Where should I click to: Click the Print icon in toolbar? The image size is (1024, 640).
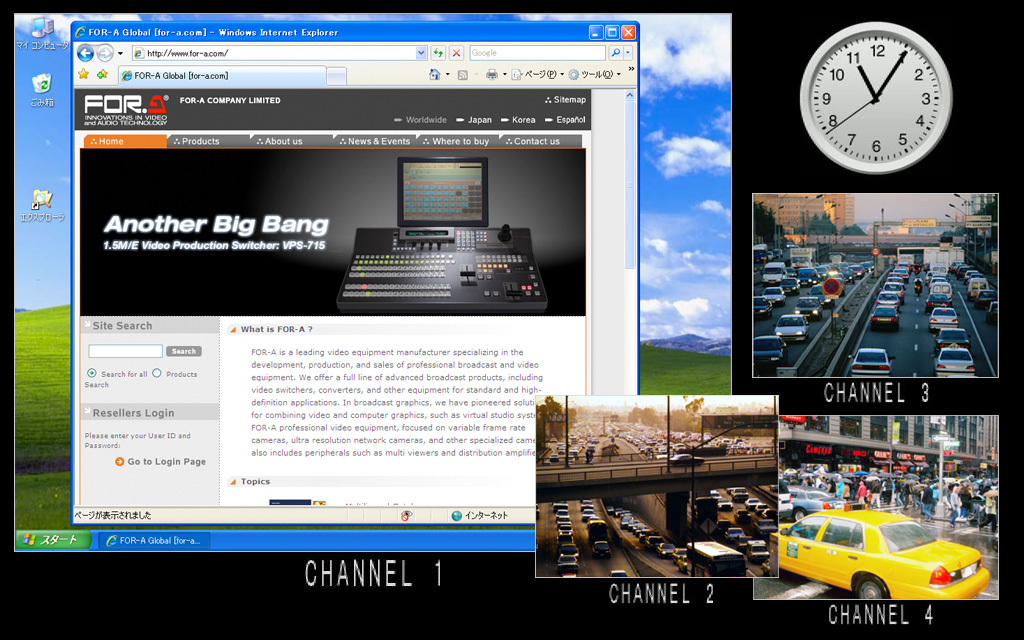click(x=491, y=75)
